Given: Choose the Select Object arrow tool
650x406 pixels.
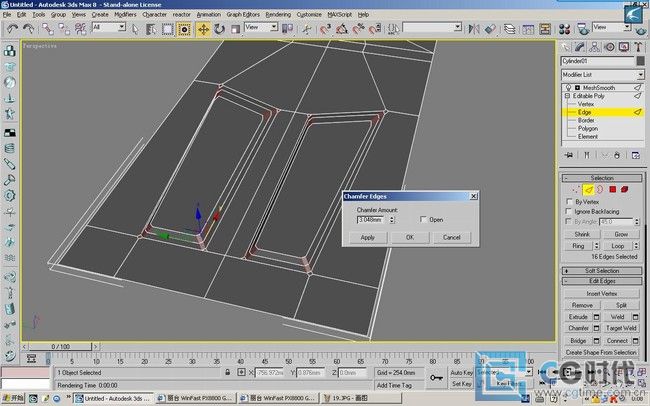Looking at the screenshot, I should [x=135, y=29].
